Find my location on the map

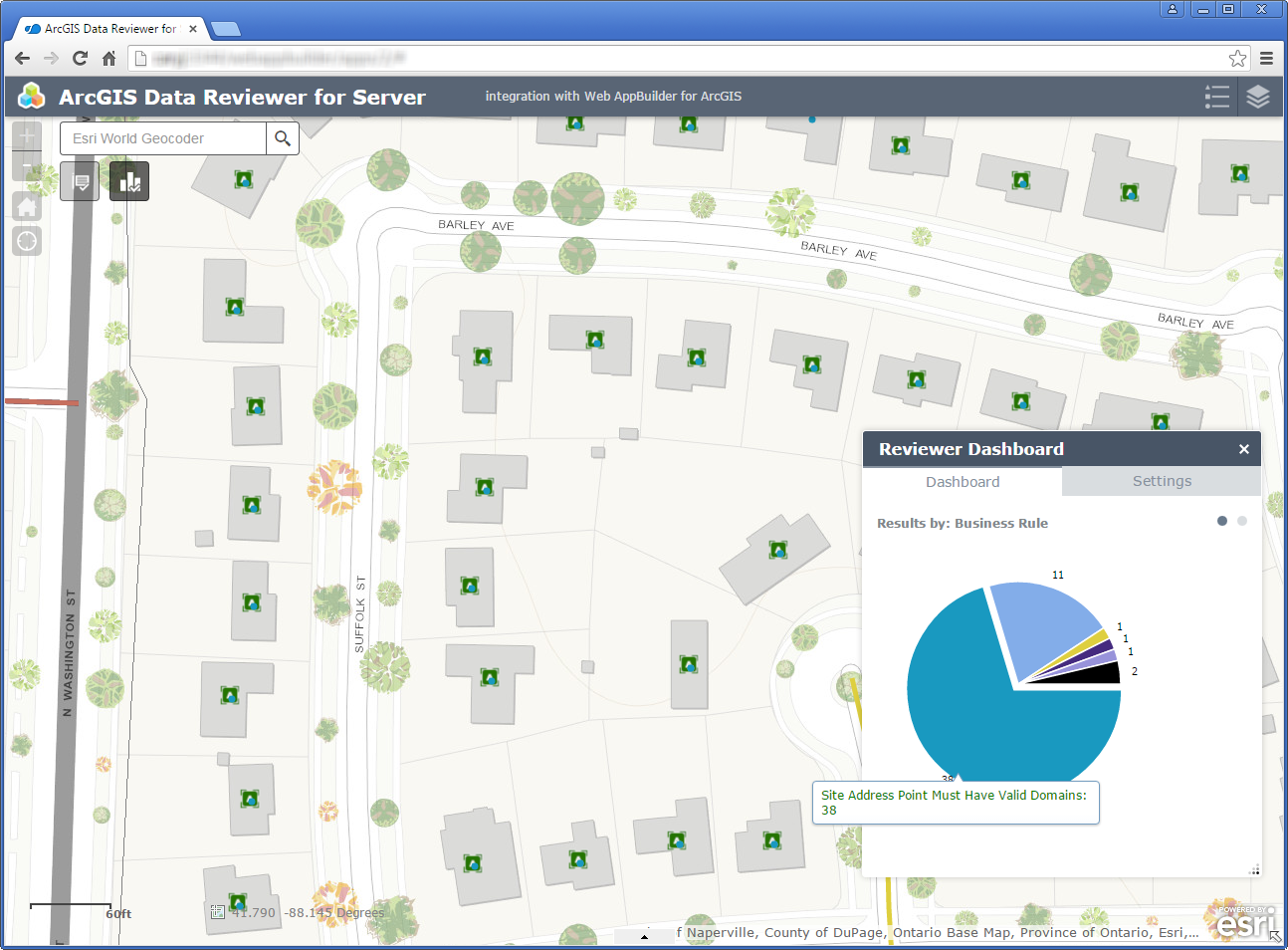(27, 241)
